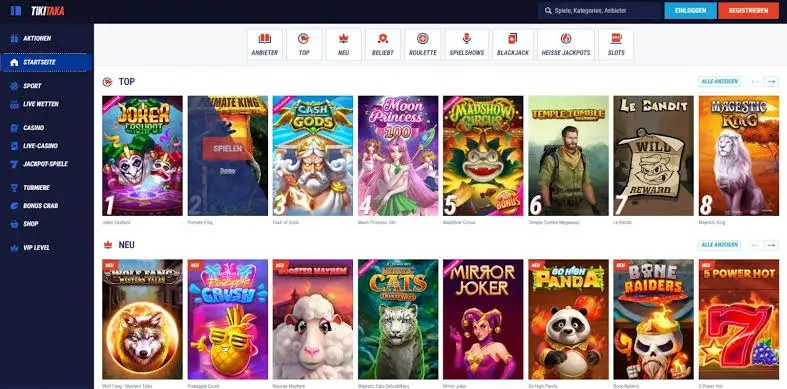Viewport: 787px width, 389px height.
Task: Select the Heisse Jackpots category icon
Action: (566, 45)
